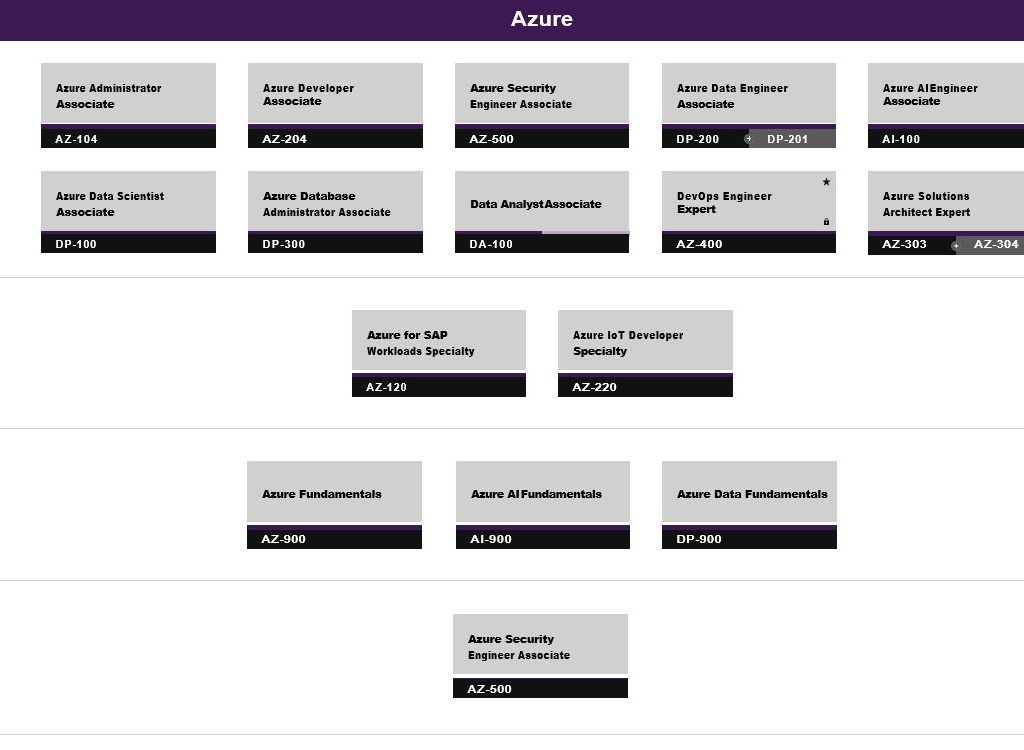Select the AZ-400 exam code
The image size is (1024, 750).
point(699,244)
